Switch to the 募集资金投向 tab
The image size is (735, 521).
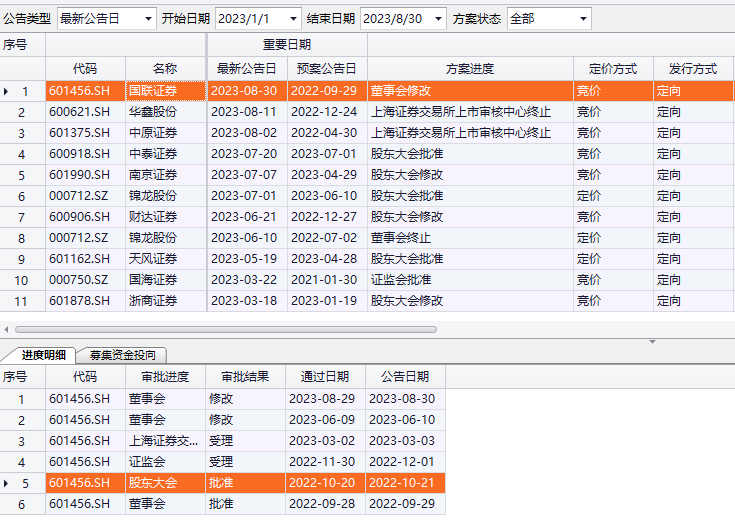(122, 355)
